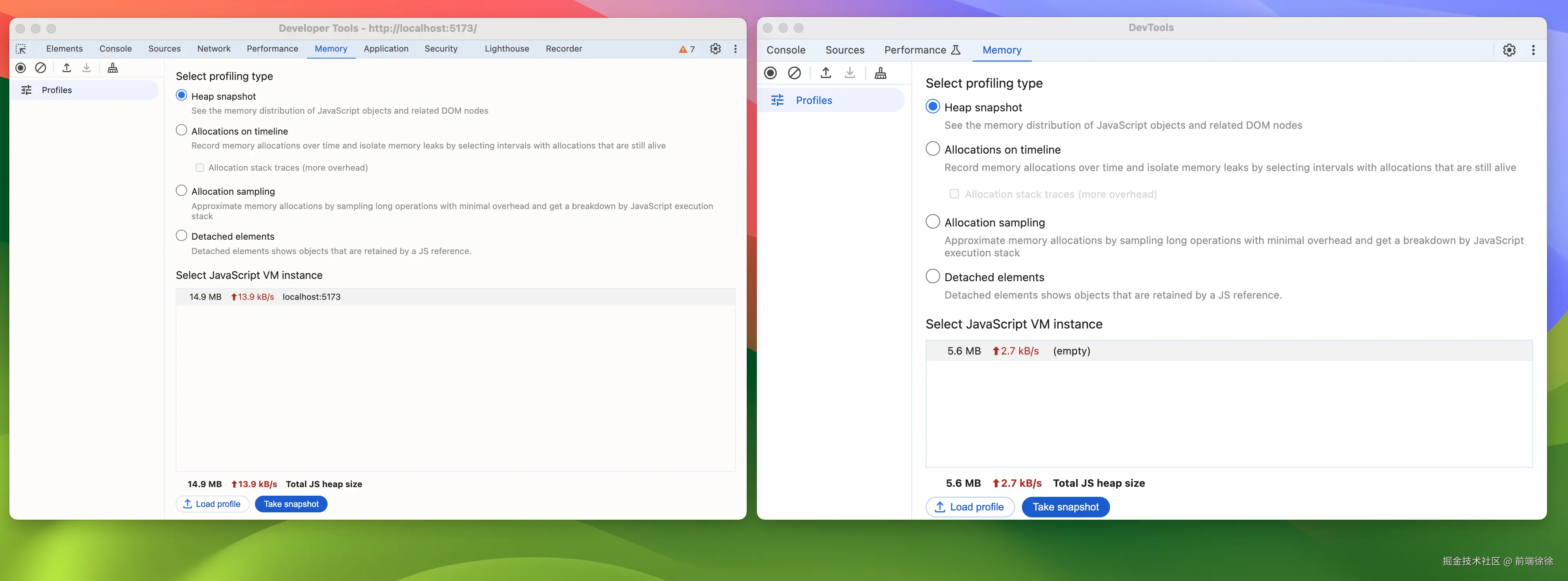Click the collect garbage broom icon in left window
Viewport: 1568px width, 581px height.
click(x=113, y=68)
